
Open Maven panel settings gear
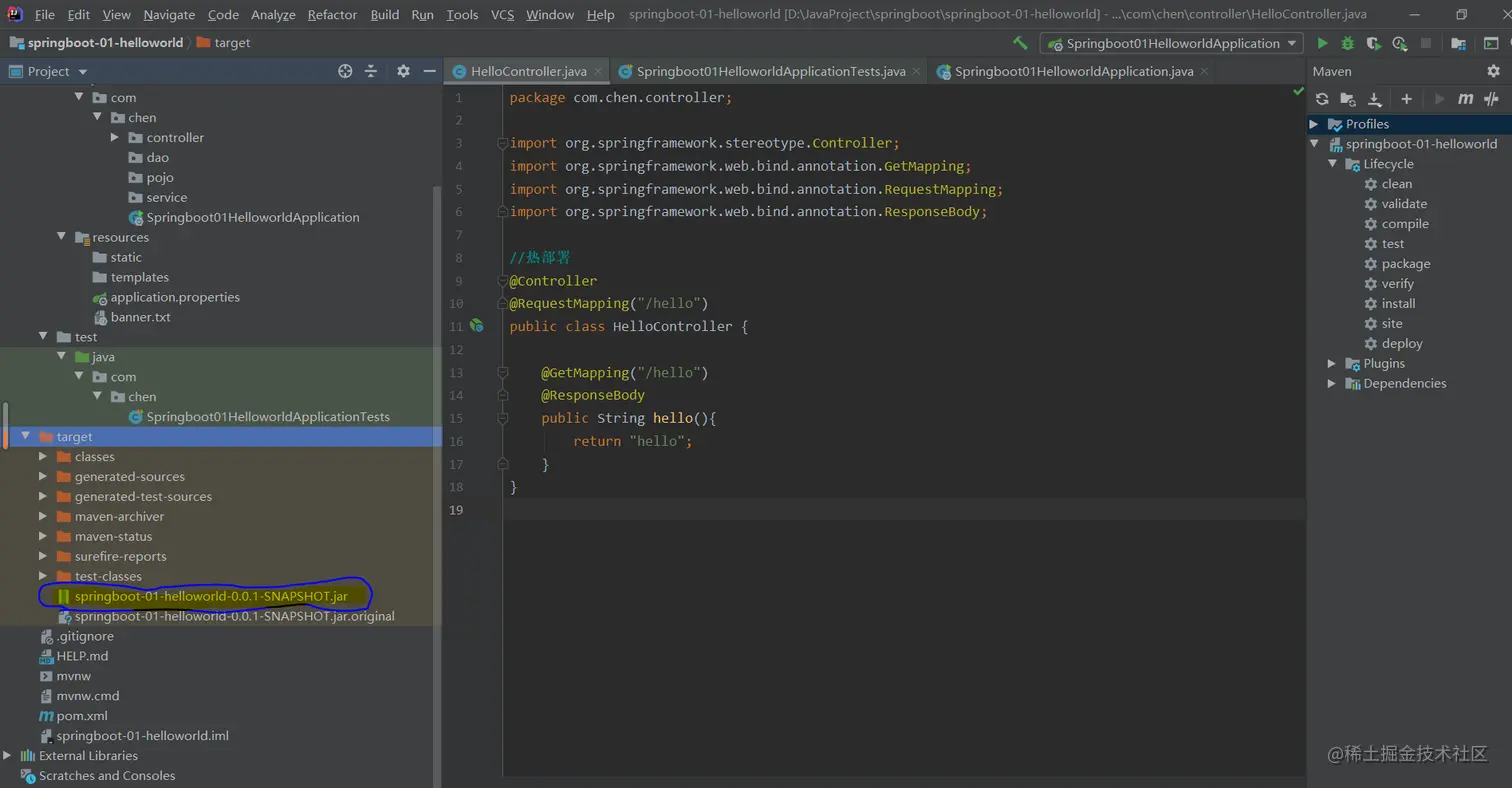click(1493, 71)
